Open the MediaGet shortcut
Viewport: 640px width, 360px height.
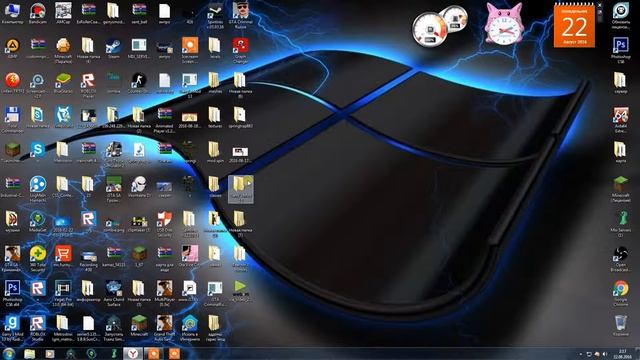[38, 222]
